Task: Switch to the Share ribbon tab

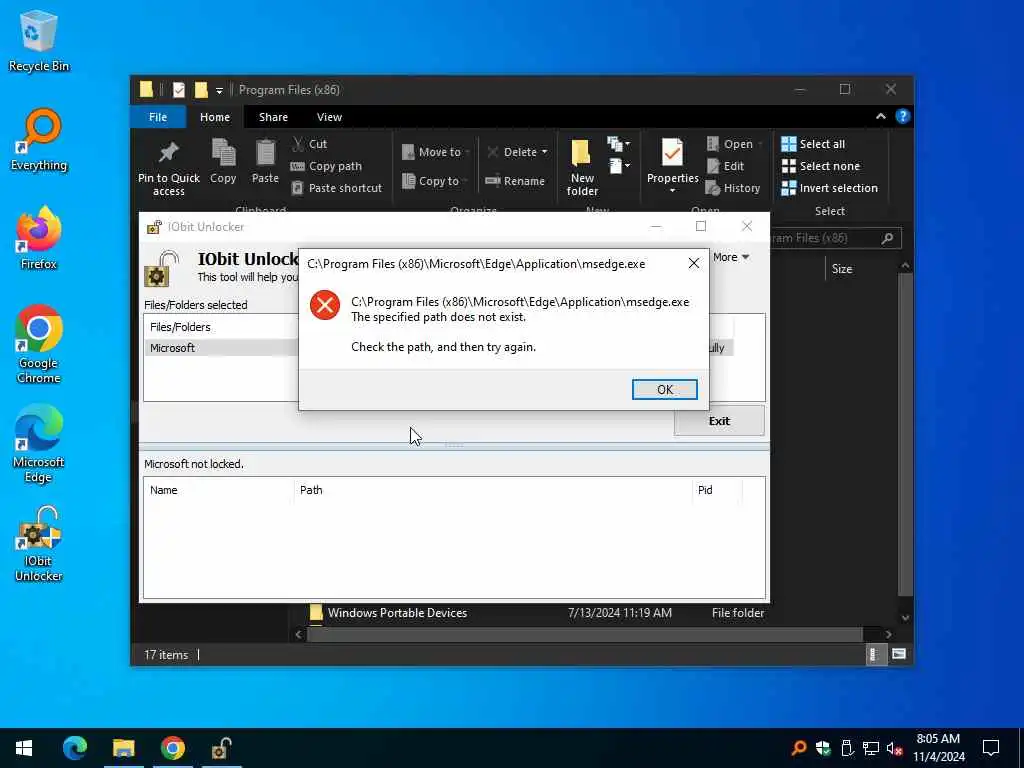Action: click(x=273, y=117)
